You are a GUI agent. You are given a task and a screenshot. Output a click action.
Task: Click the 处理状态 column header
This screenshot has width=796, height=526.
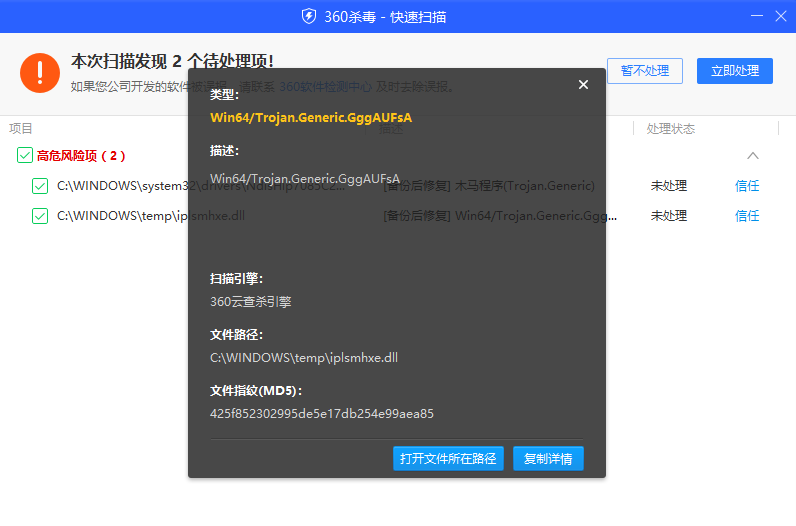[x=671, y=129]
